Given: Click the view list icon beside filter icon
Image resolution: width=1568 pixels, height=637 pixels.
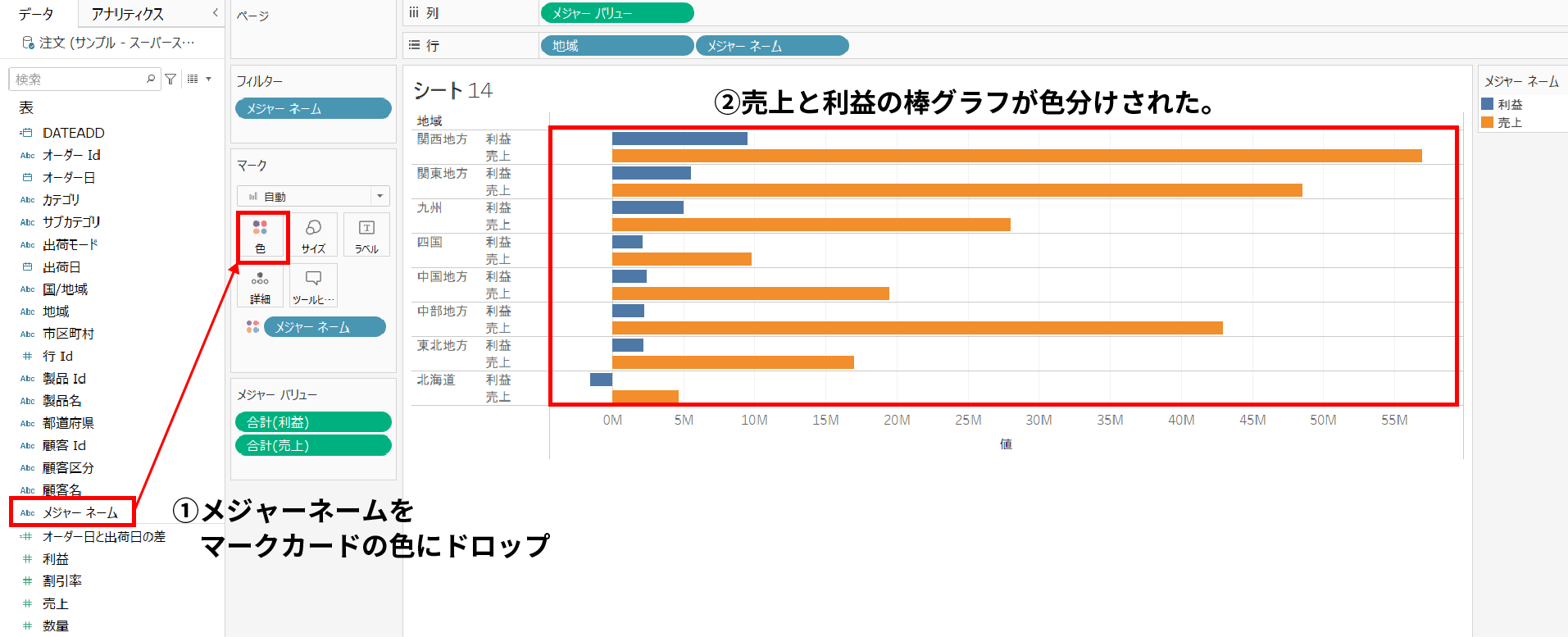Looking at the screenshot, I should click(193, 79).
